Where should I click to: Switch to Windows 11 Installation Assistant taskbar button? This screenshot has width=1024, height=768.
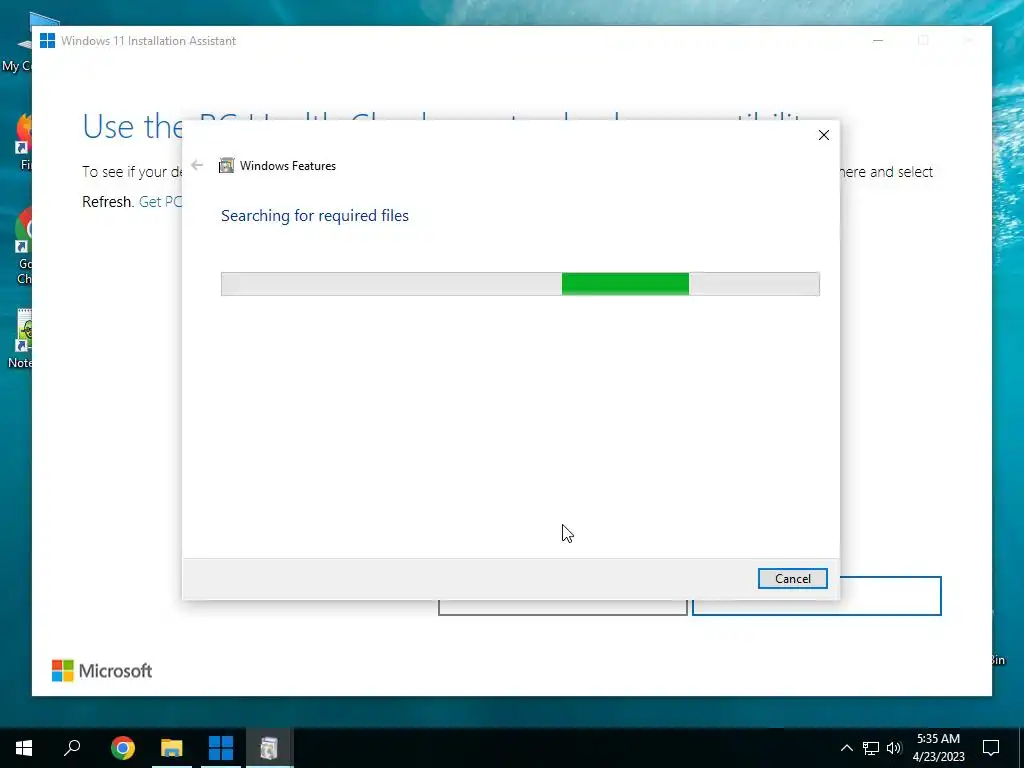[x=221, y=748]
